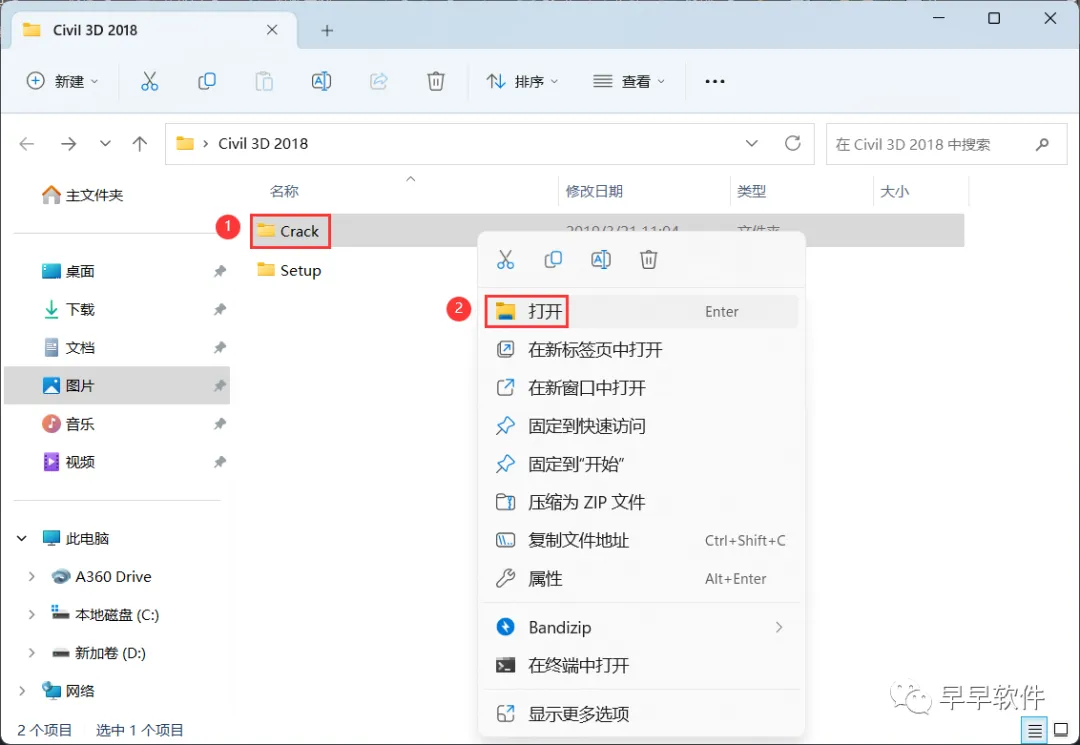Choose 在新标签页中打开
Image resolution: width=1080 pixels, height=745 pixels.
point(641,350)
